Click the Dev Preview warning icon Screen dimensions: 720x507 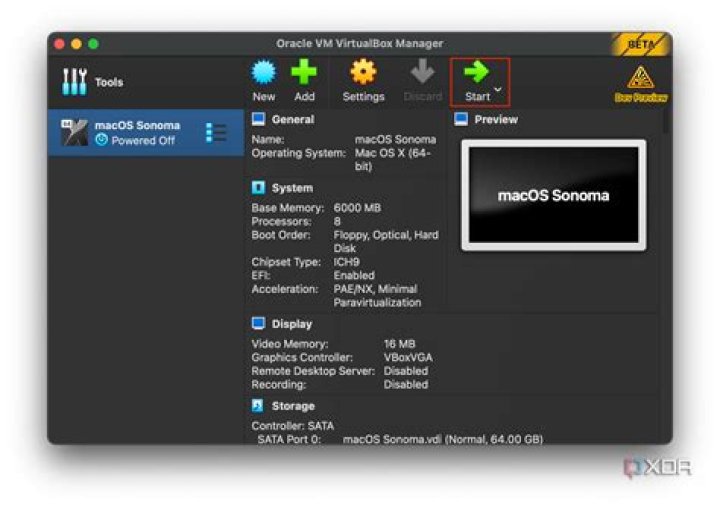pyautogui.click(x=641, y=78)
